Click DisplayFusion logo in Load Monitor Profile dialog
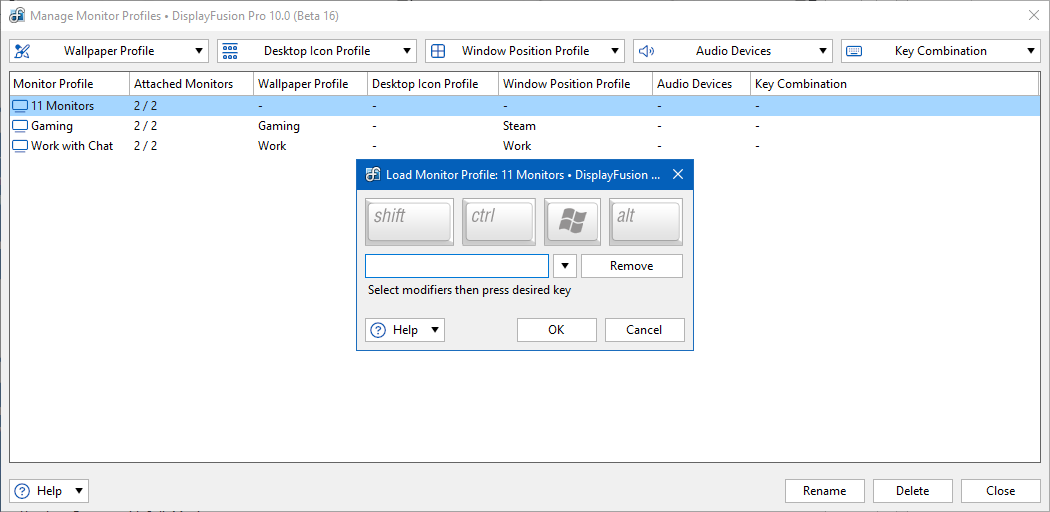The height and width of the screenshot is (512, 1050). tap(372, 175)
